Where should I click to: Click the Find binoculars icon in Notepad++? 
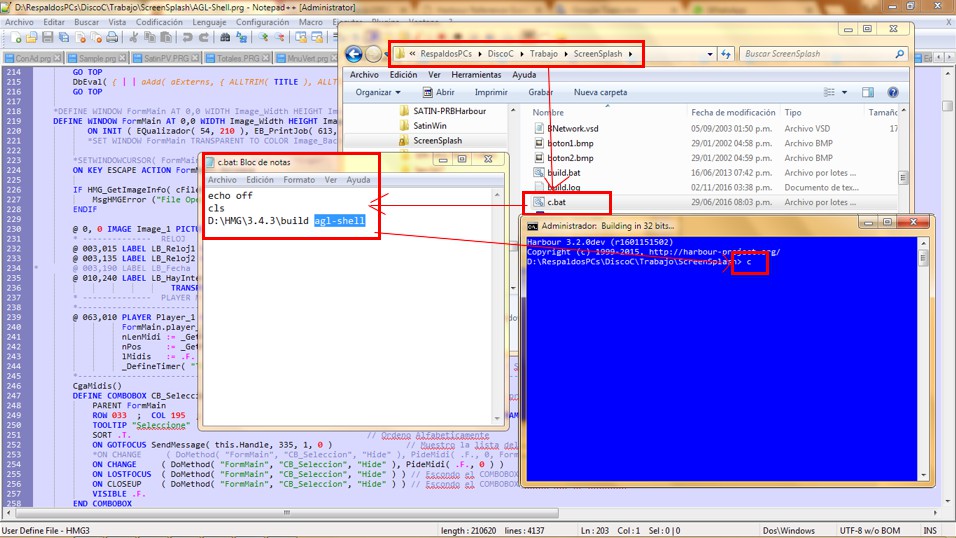[x=225, y=38]
